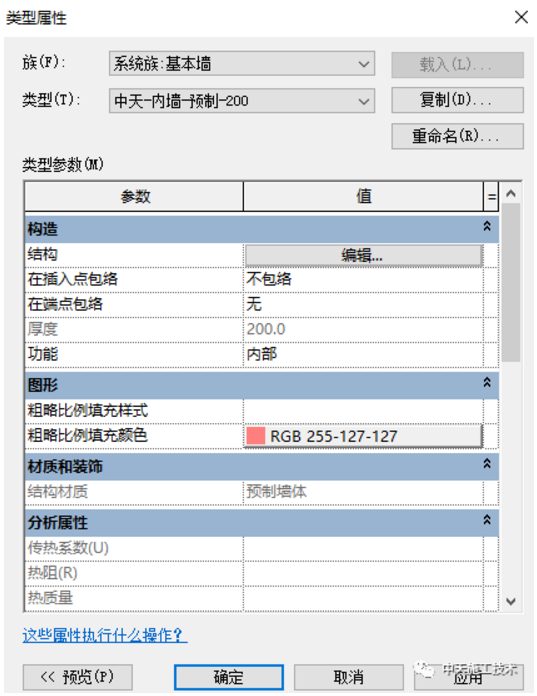This screenshot has width=537, height=696.
Task: Cancel with the 取消 button
Action: (x=348, y=677)
